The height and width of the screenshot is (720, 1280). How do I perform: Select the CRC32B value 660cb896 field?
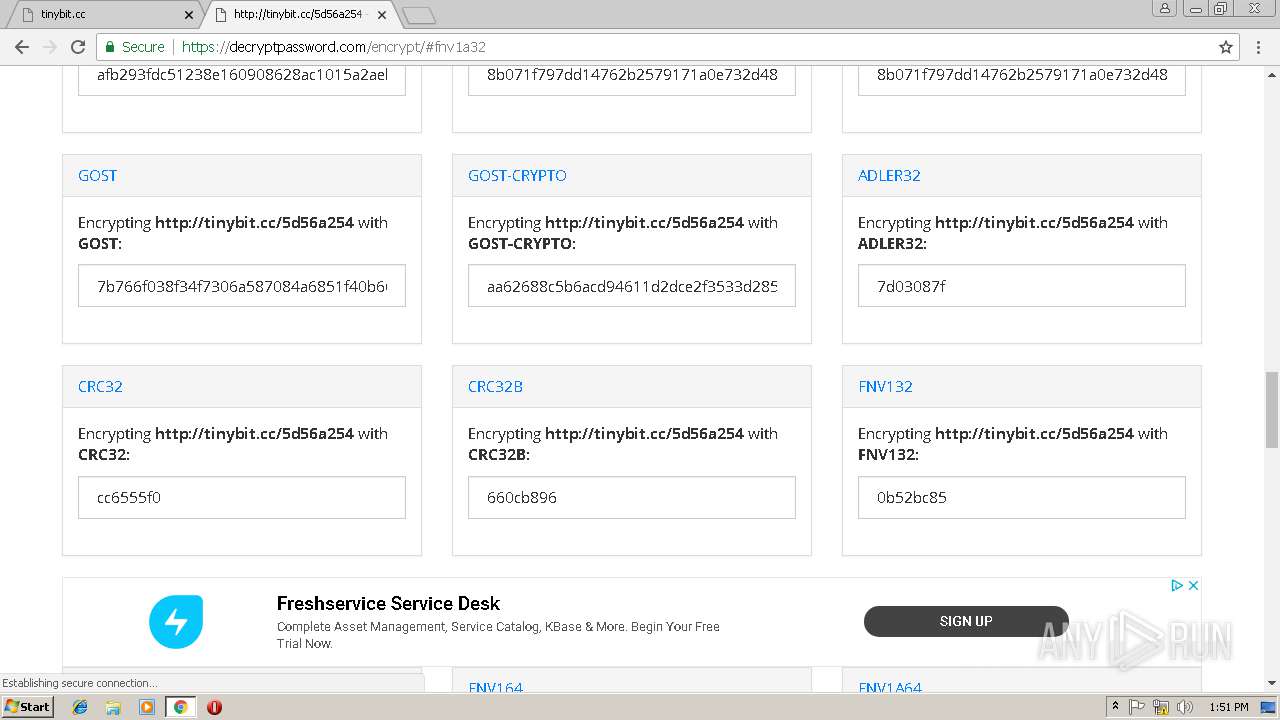pos(632,497)
